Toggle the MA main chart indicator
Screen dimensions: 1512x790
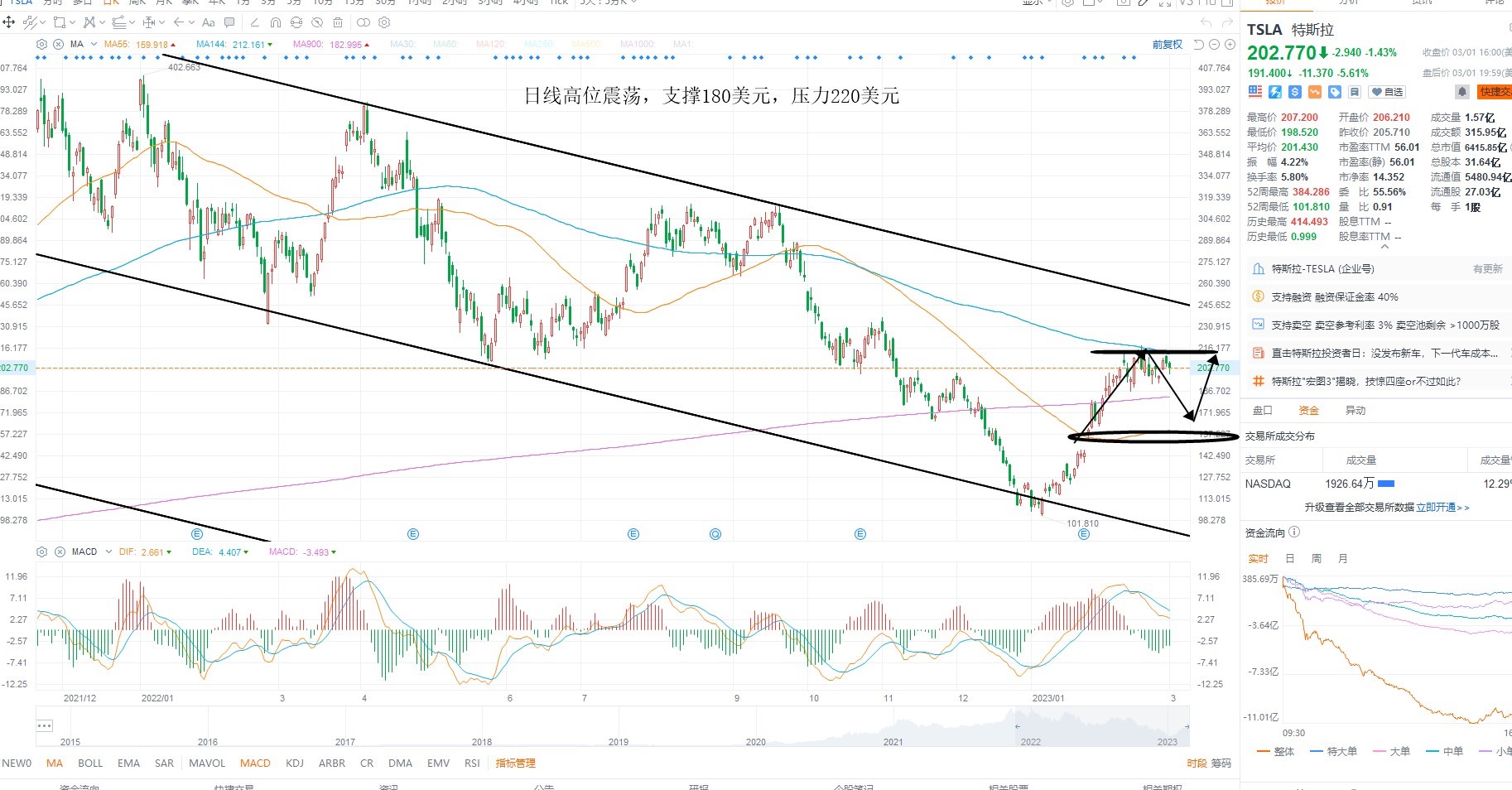55,764
